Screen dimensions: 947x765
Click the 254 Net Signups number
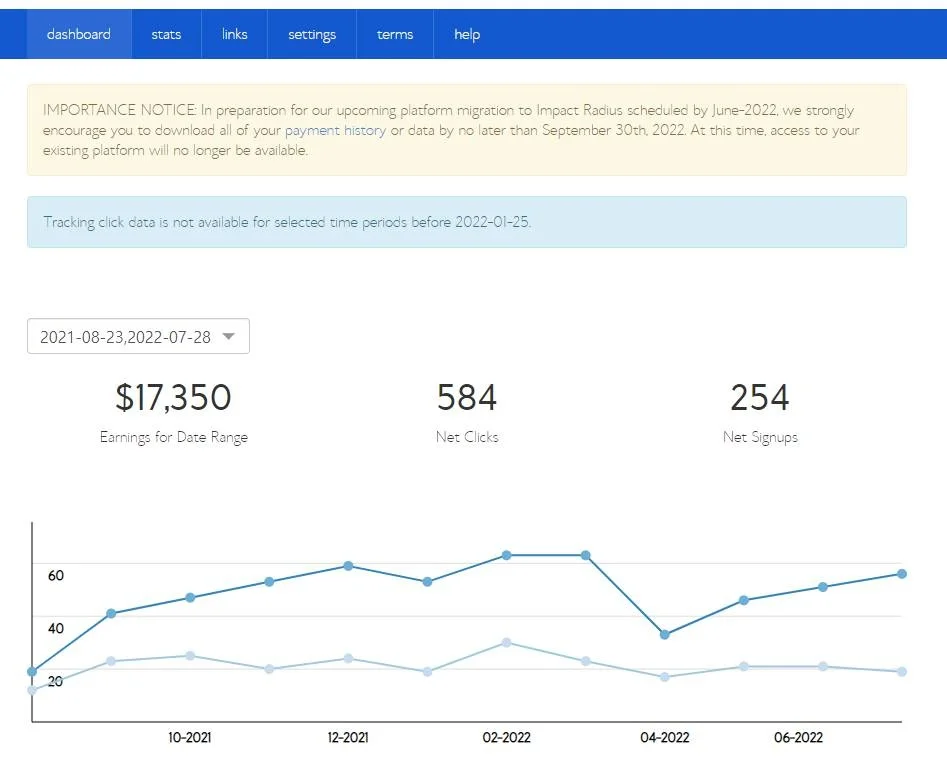pos(760,398)
